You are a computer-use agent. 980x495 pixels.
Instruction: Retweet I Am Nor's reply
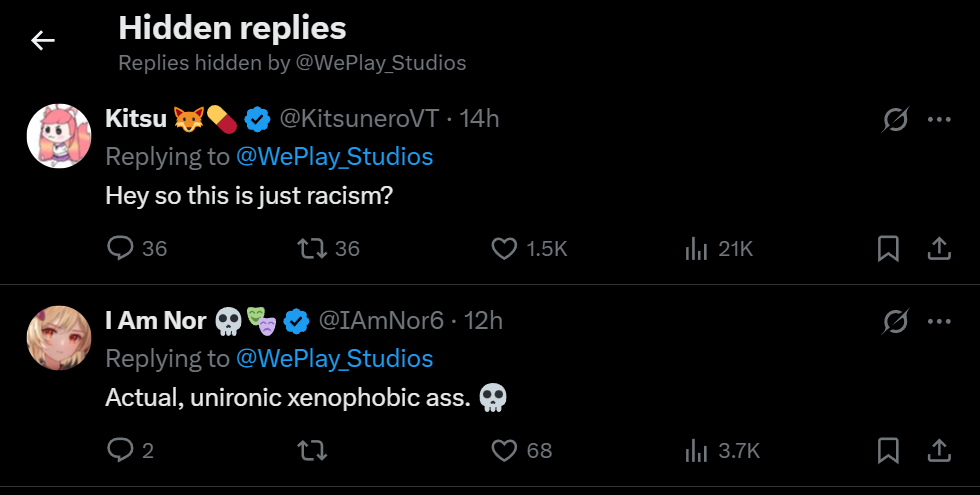click(x=313, y=450)
